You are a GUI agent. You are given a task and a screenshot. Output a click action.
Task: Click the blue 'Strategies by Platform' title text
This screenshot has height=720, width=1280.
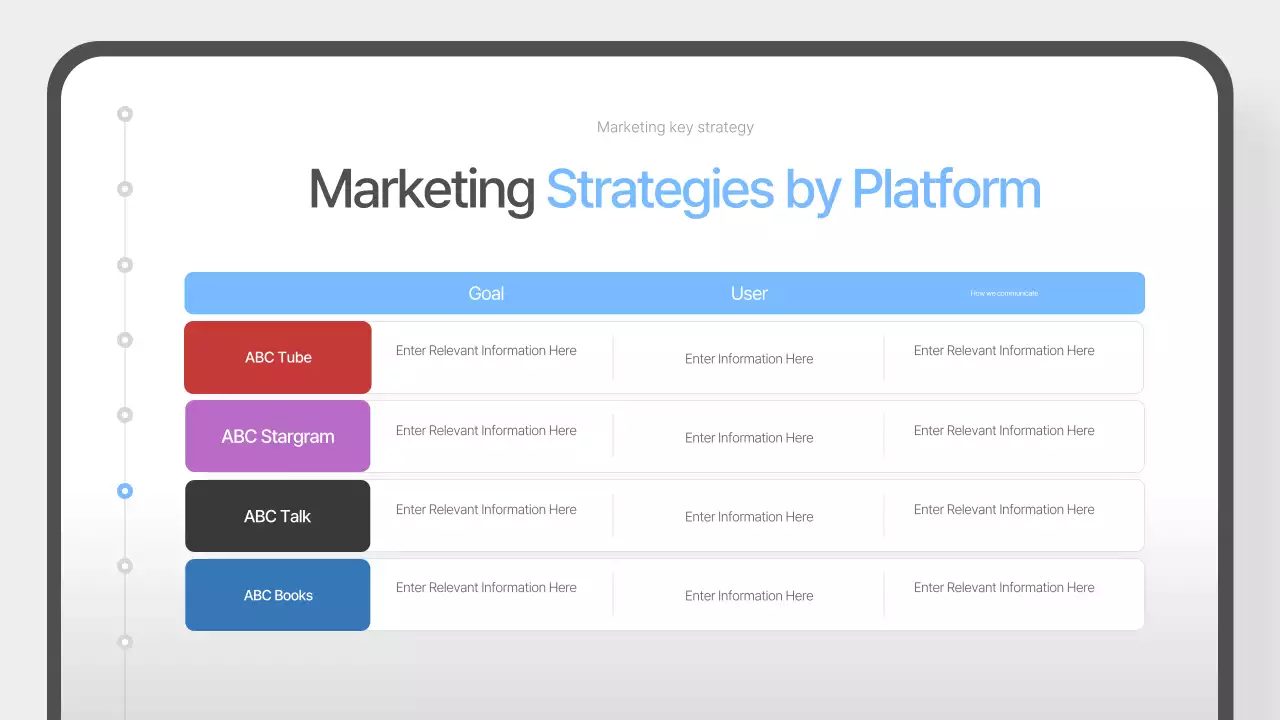(793, 189)
